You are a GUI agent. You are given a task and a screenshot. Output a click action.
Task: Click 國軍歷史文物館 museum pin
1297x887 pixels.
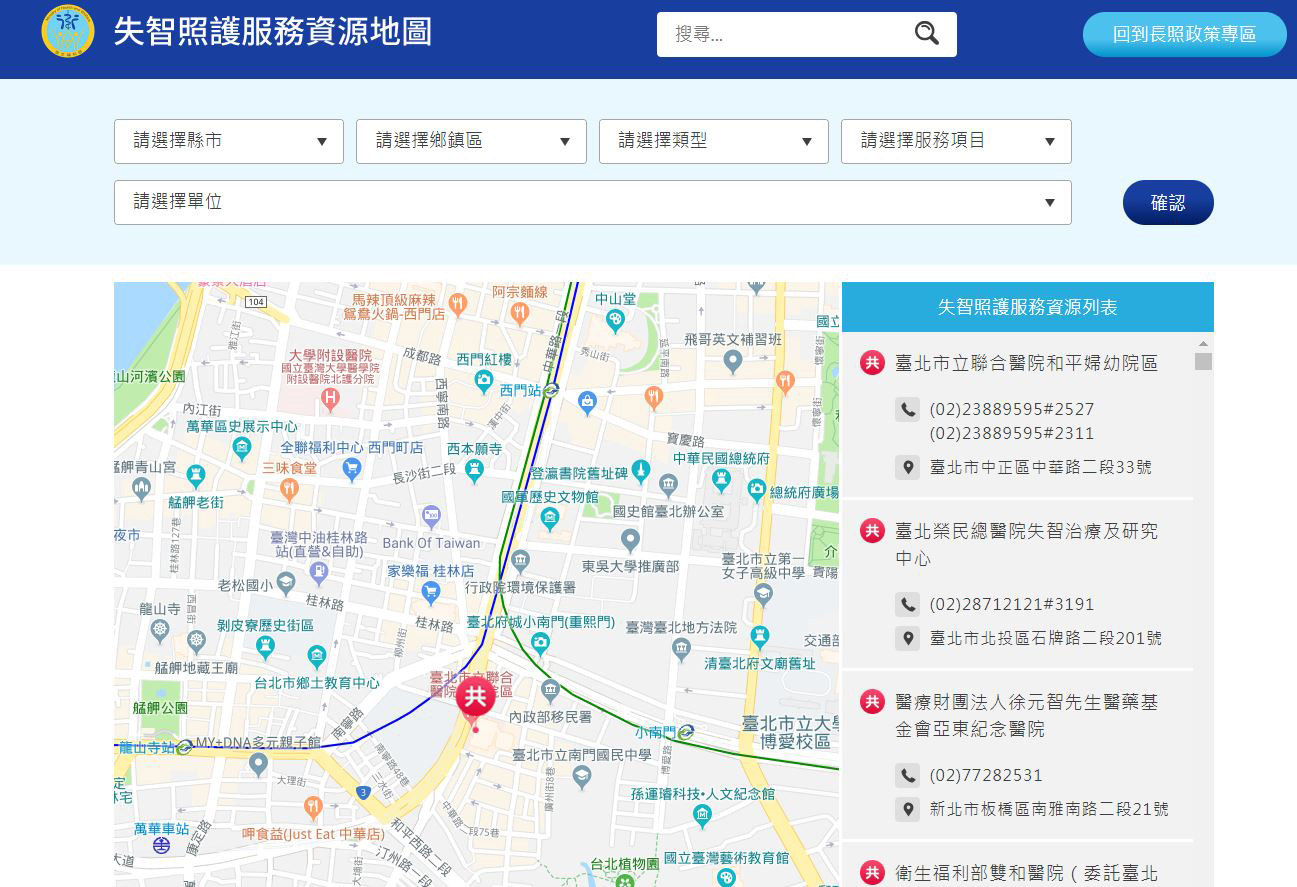coord(549,518)
